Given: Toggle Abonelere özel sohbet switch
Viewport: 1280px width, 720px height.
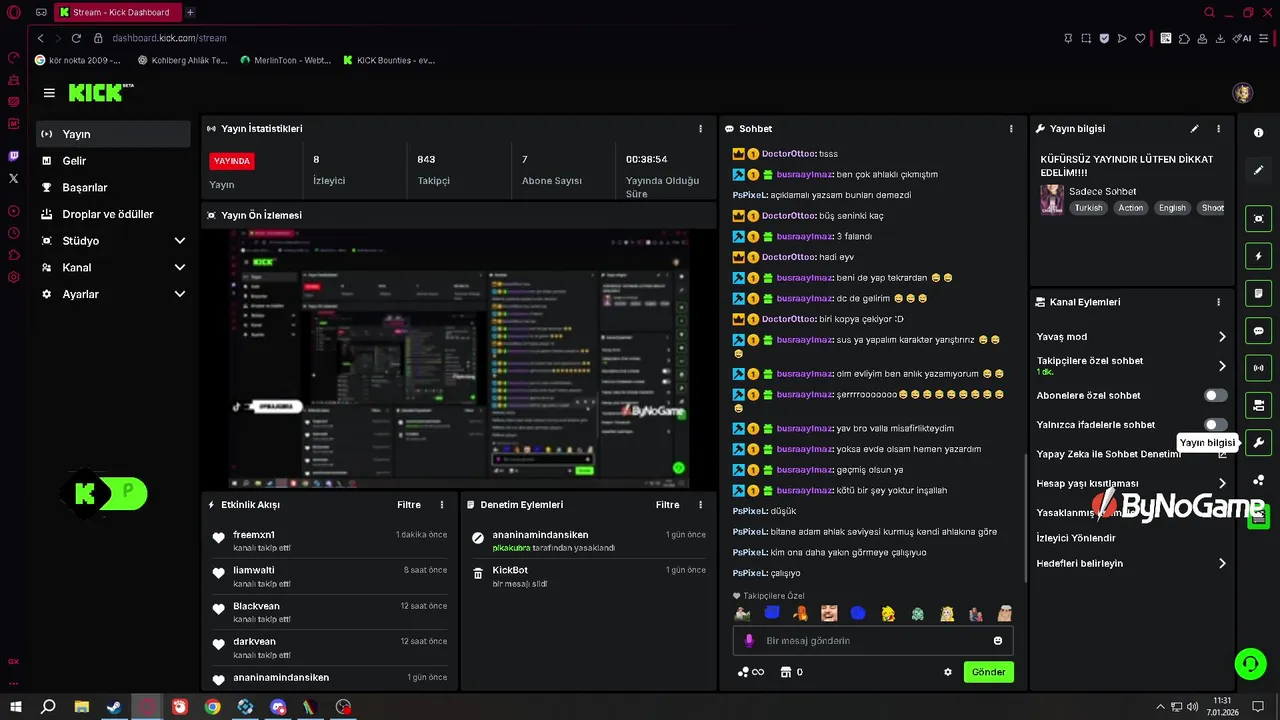Looking at the screenshot, I should pyautogui.click(x=1215, y=395).
